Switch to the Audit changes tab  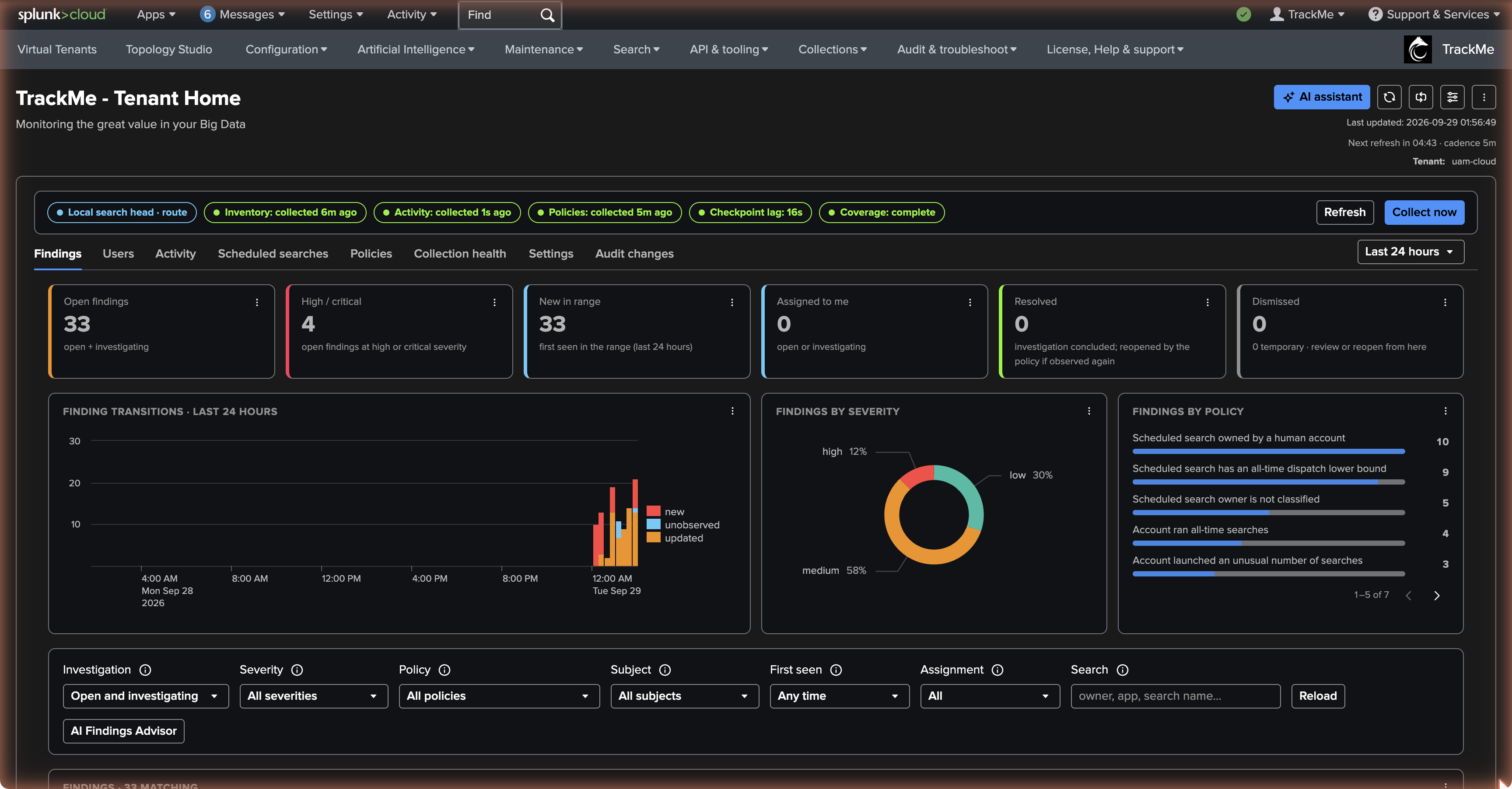click(634, 253)
